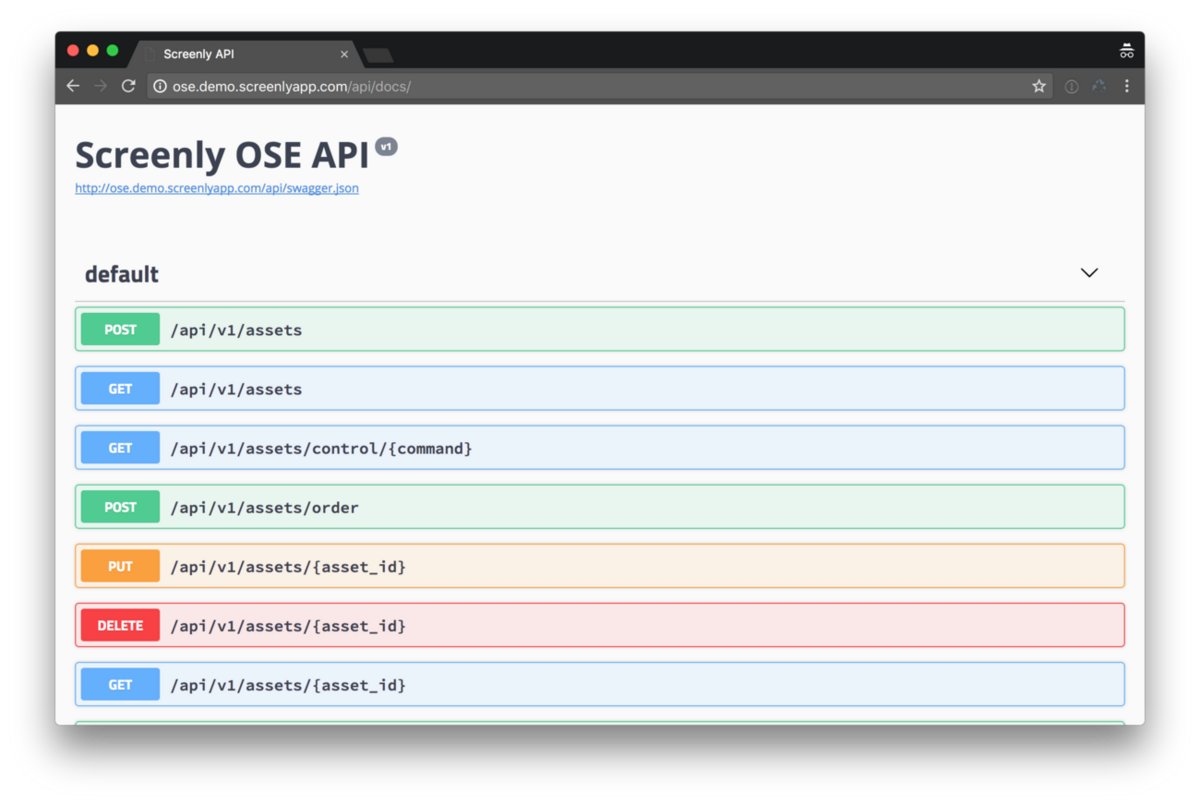The height and width of the screenshot is (804, 1200).
Task: Click the browser back arrow
Action: click(x=72, y=86)
